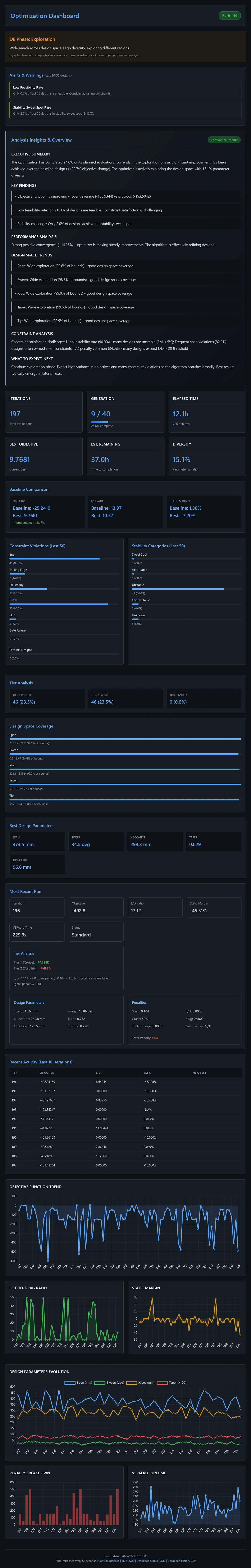Select the Elapsed Time value 12.1h

[181, 414]
